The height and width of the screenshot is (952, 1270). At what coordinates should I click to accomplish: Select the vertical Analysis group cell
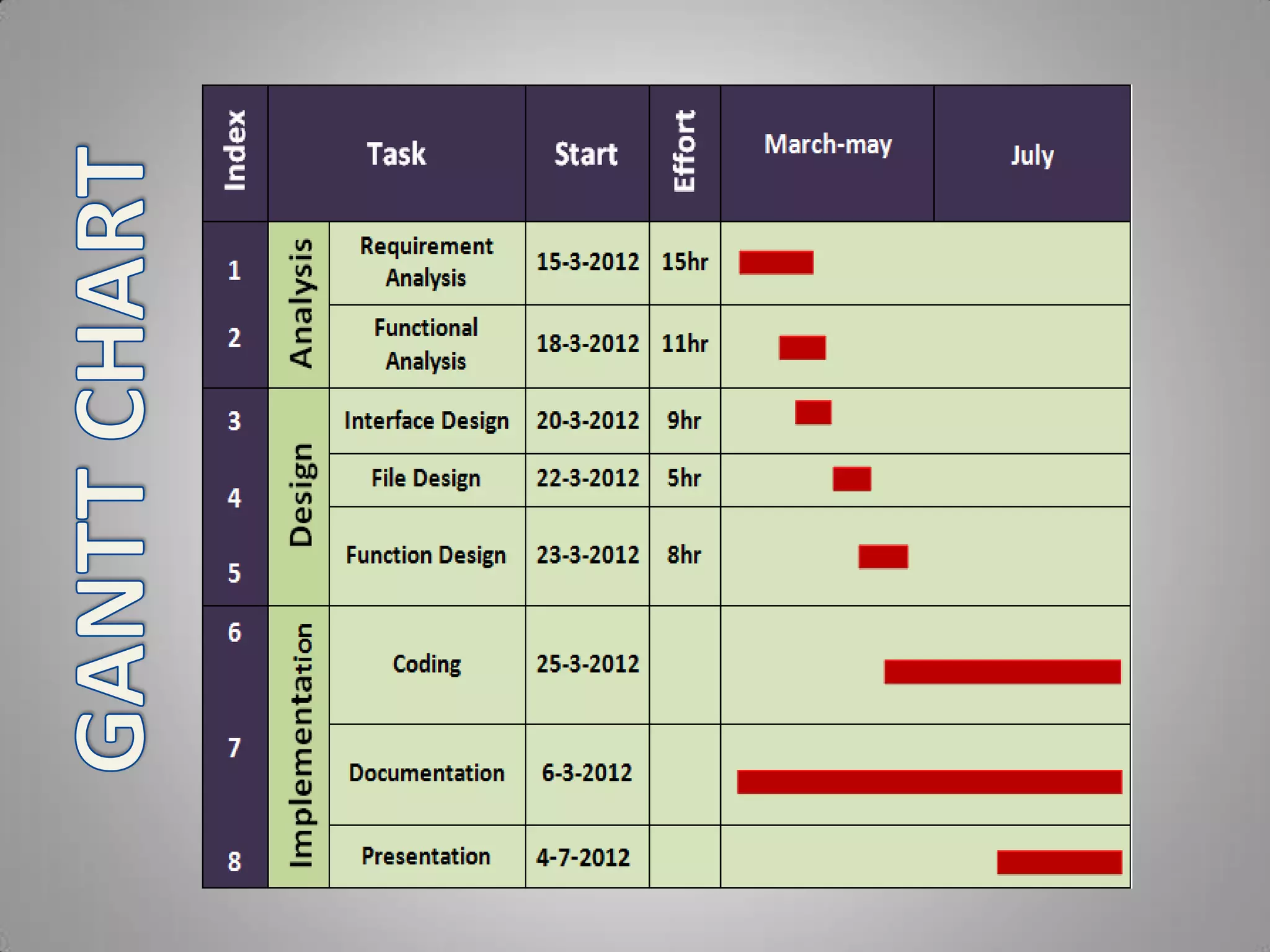pos(300,304)
